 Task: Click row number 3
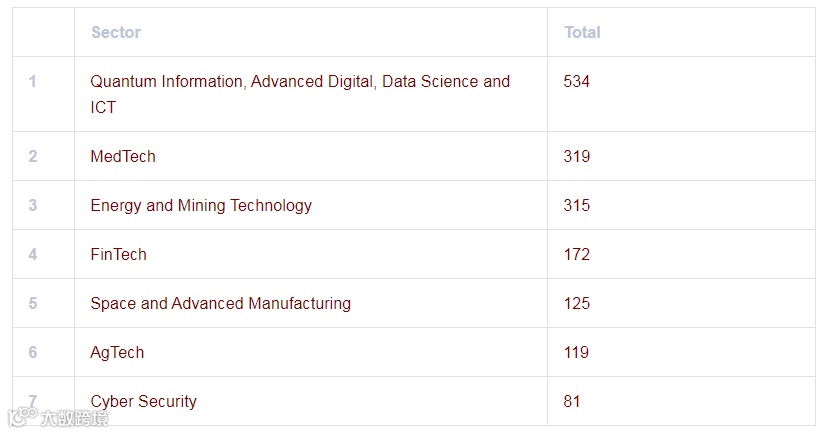coord(33,205)
